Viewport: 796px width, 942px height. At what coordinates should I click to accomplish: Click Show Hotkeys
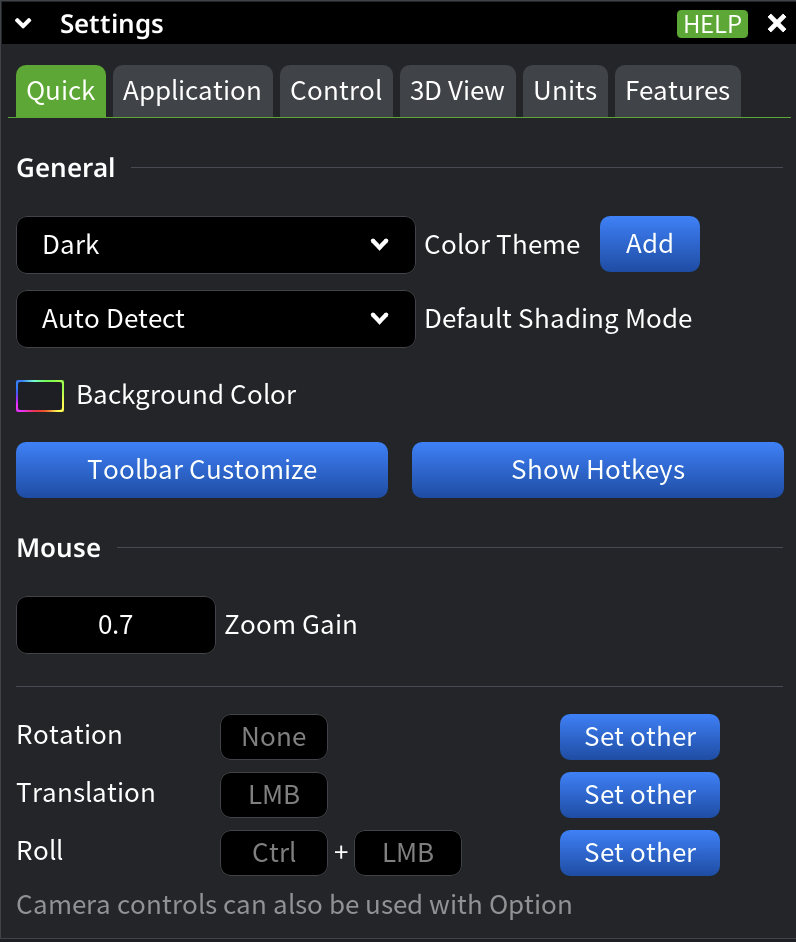click(x=597, y=469)
